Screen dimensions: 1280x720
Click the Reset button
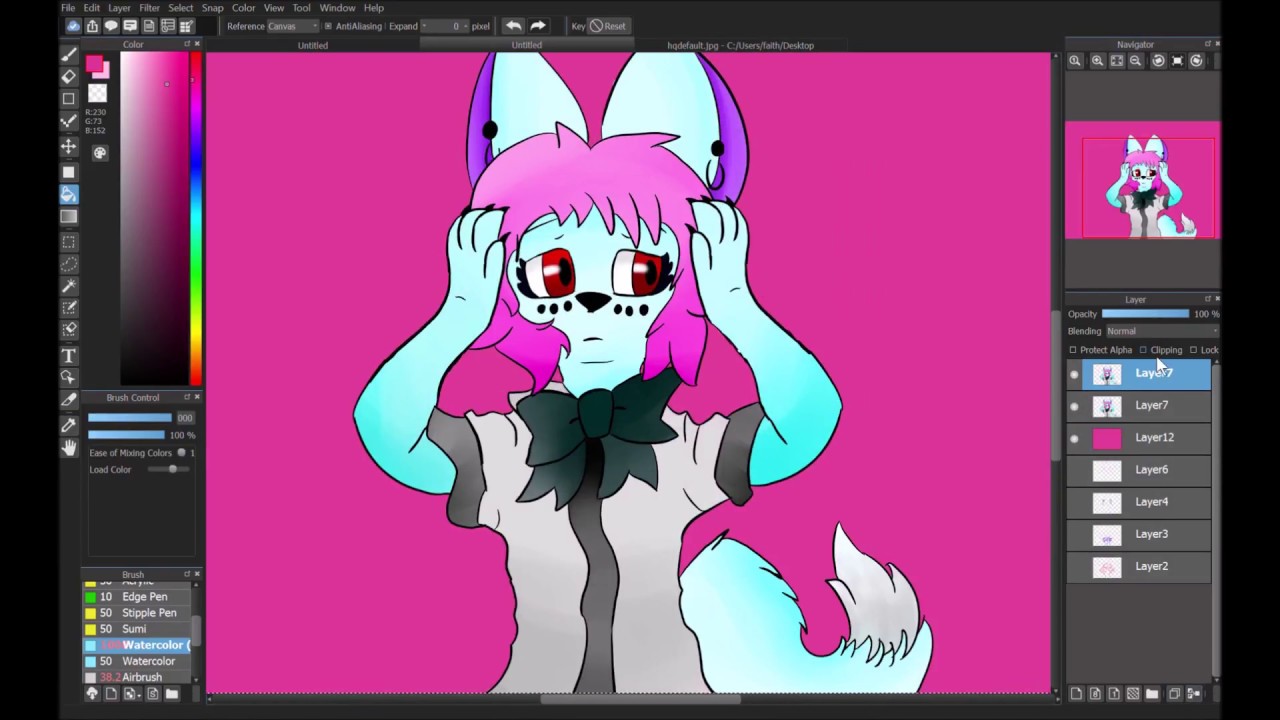[608, 26]
